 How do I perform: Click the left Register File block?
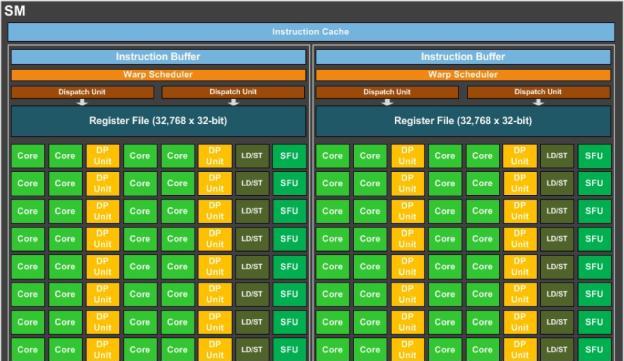[x=158, y=121]
